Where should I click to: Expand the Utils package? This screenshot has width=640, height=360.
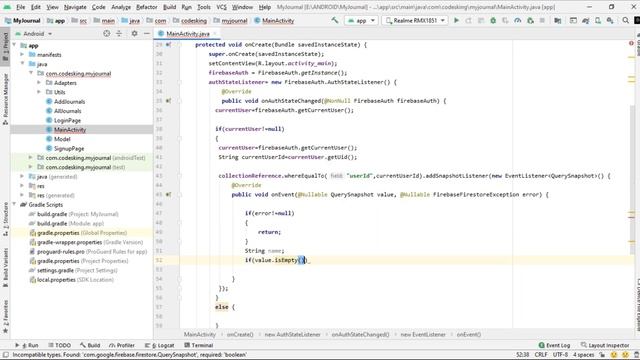click(x=39, y=92)
